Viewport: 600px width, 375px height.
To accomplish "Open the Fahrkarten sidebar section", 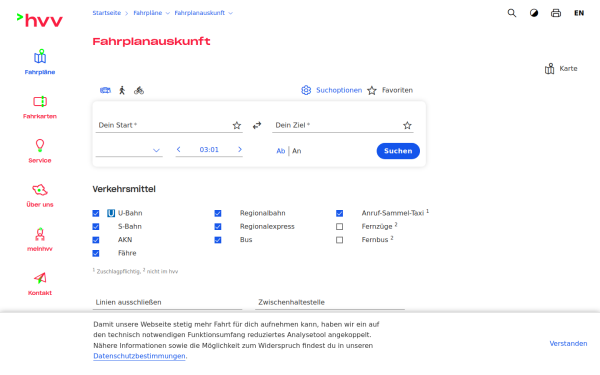I will point(40,107).
